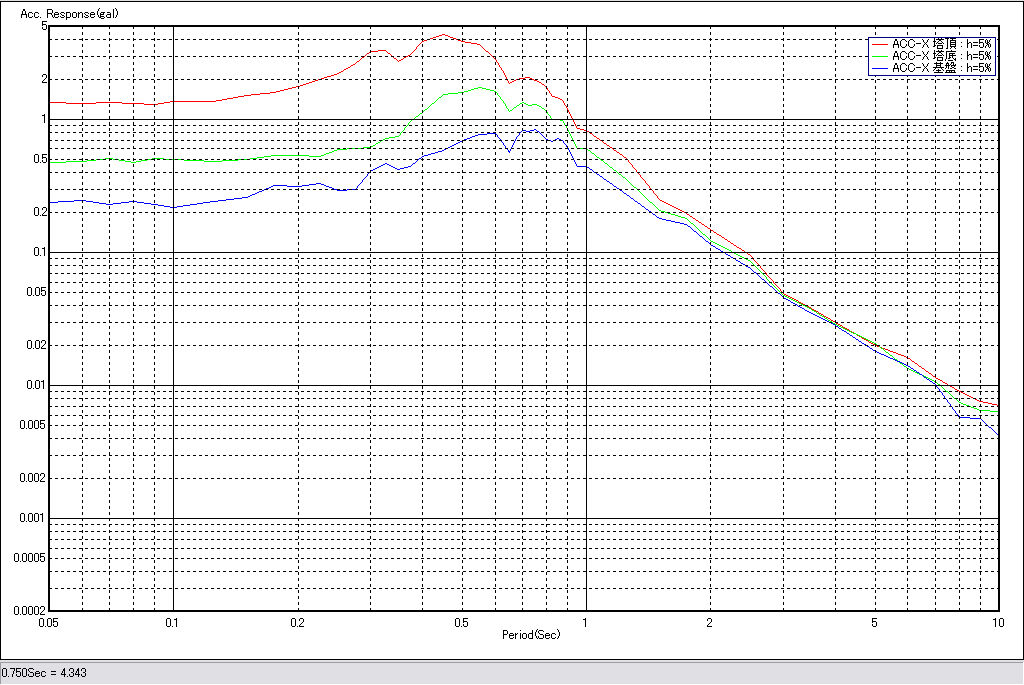Click the 0.0002 label on the vertical axis
The height and width of the screenshot is (685, 1024).
(25, 610)
